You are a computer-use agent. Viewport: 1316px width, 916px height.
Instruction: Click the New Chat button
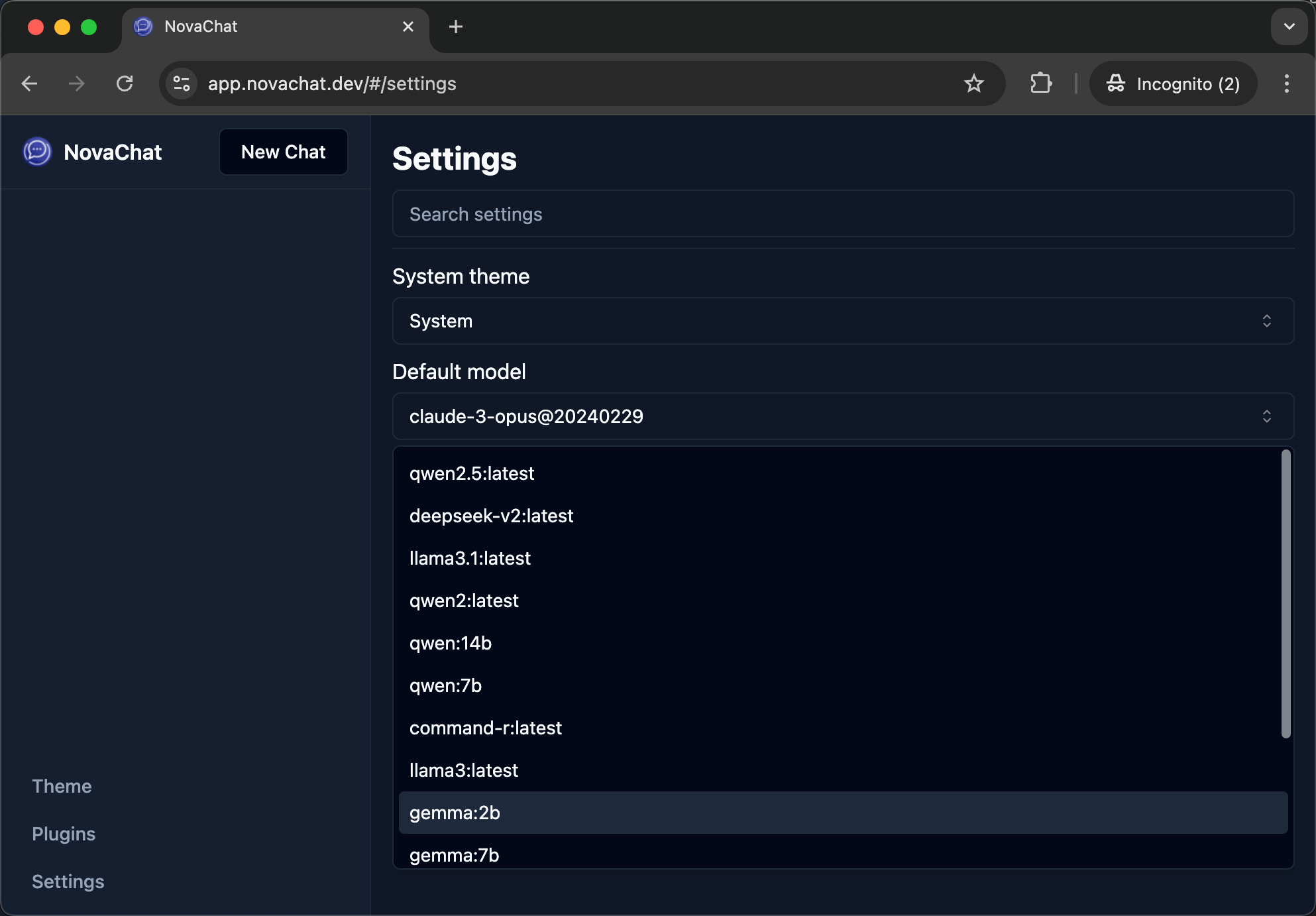(283, 152)
